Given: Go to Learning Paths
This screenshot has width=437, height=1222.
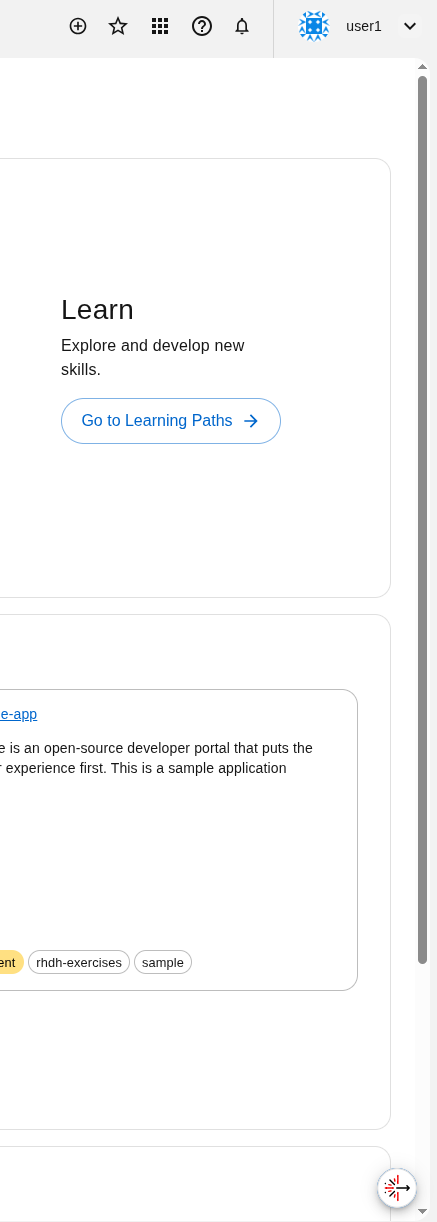Looking at the screenshot, I should coord(171,421).
